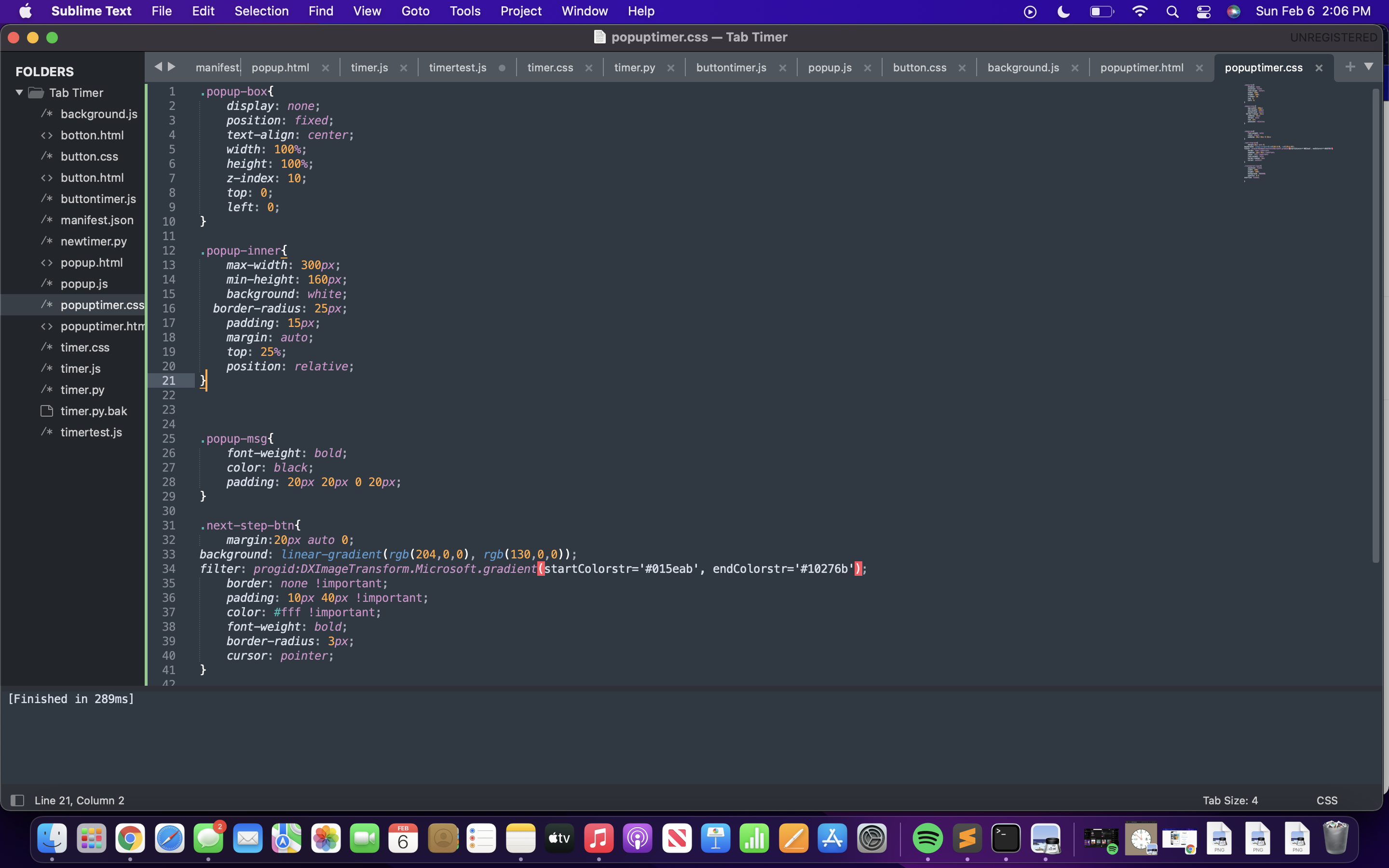Open the CSS syntax selector in the status bar
Screen dimensions: 1389x868
(1326, 800)
